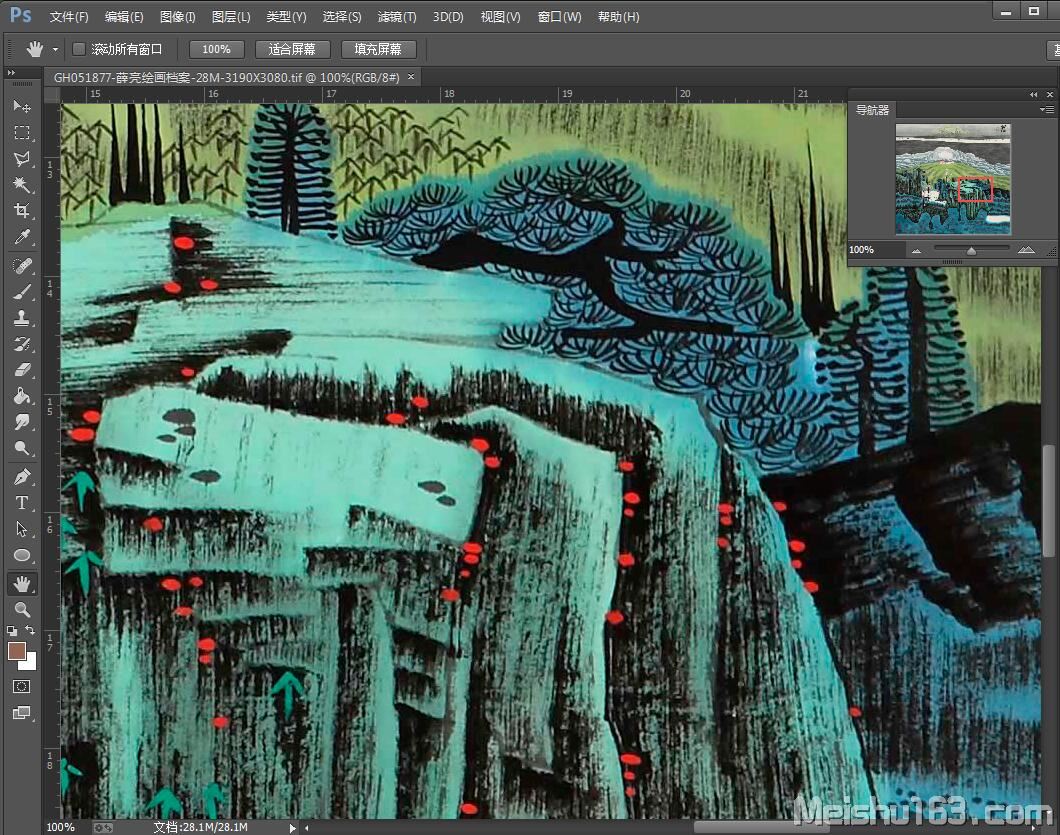
Task: Select the Eraser tool
Action: point(22,370)
